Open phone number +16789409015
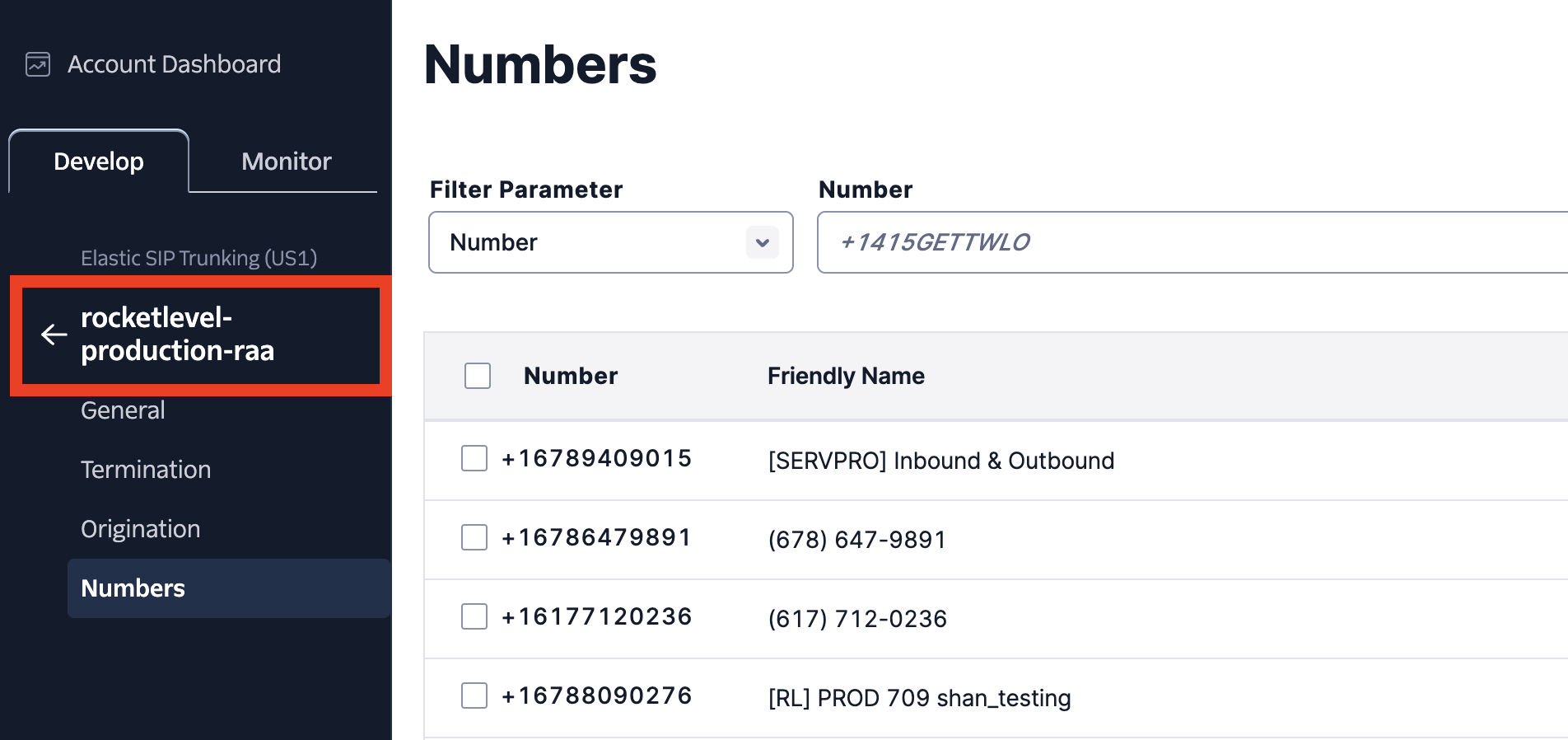This screenshot has width=1568, height=740. click(x=596, y=458)
